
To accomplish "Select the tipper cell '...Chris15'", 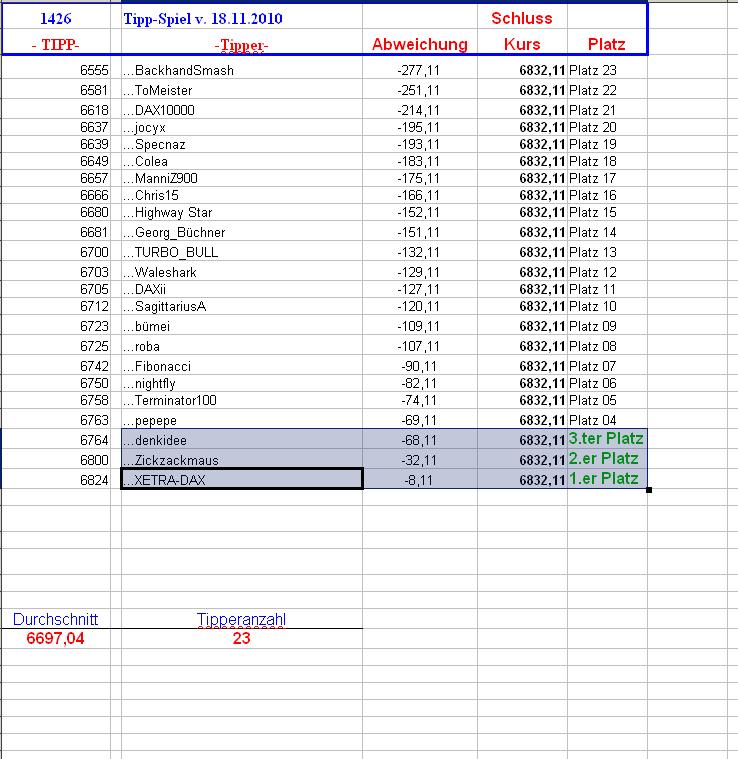I will [241, 195].
